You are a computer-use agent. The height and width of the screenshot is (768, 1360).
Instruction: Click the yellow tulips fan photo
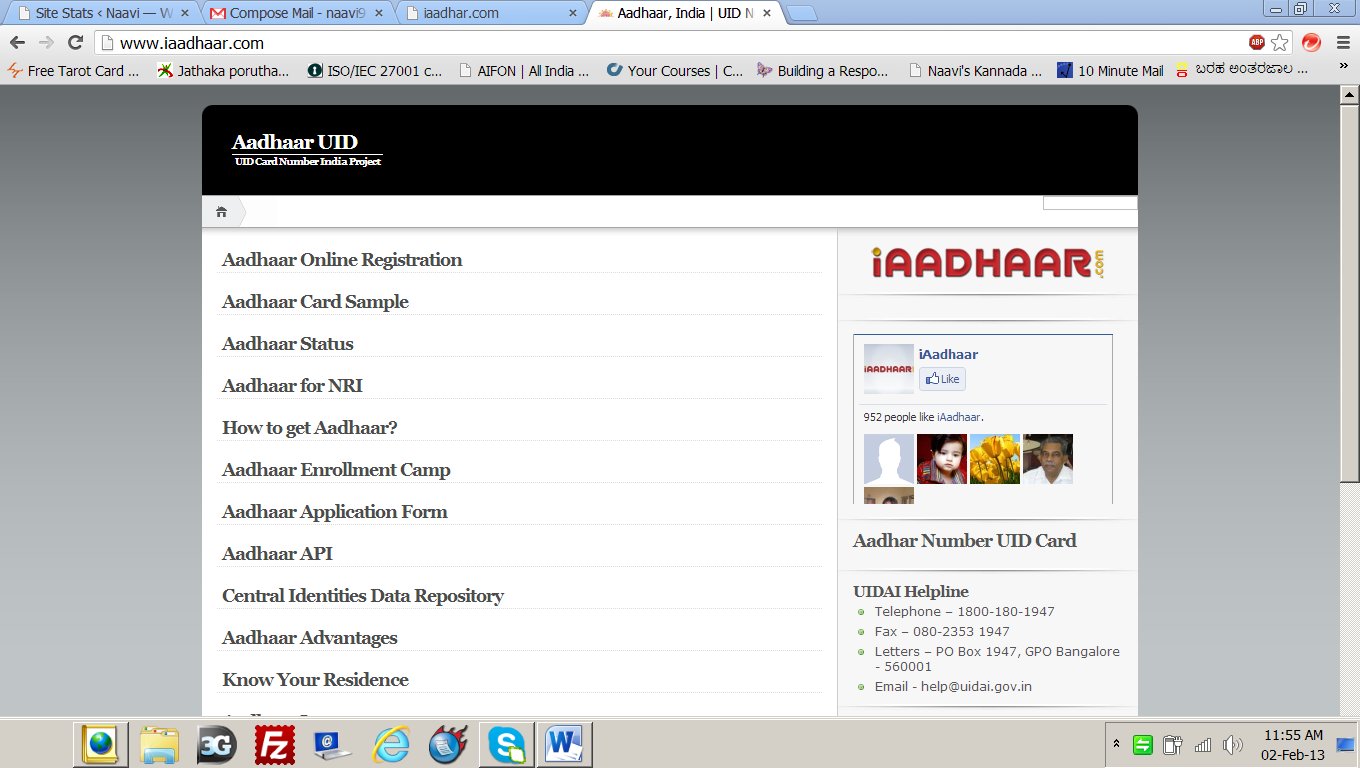pyautogui.click(x=995, y=459)
